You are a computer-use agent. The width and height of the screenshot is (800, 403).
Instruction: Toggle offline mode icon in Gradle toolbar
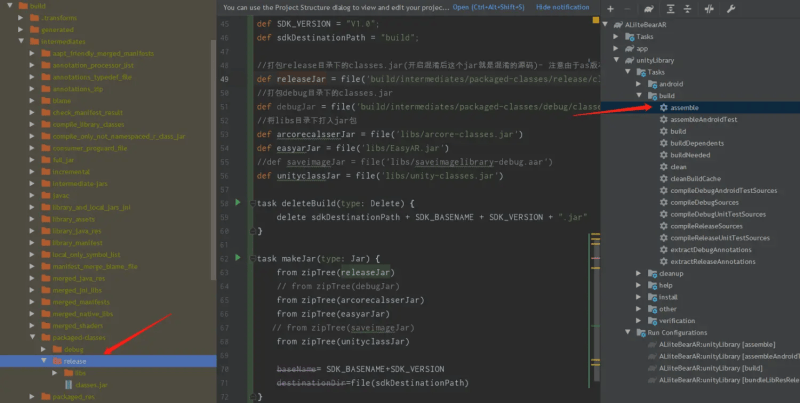711,8
